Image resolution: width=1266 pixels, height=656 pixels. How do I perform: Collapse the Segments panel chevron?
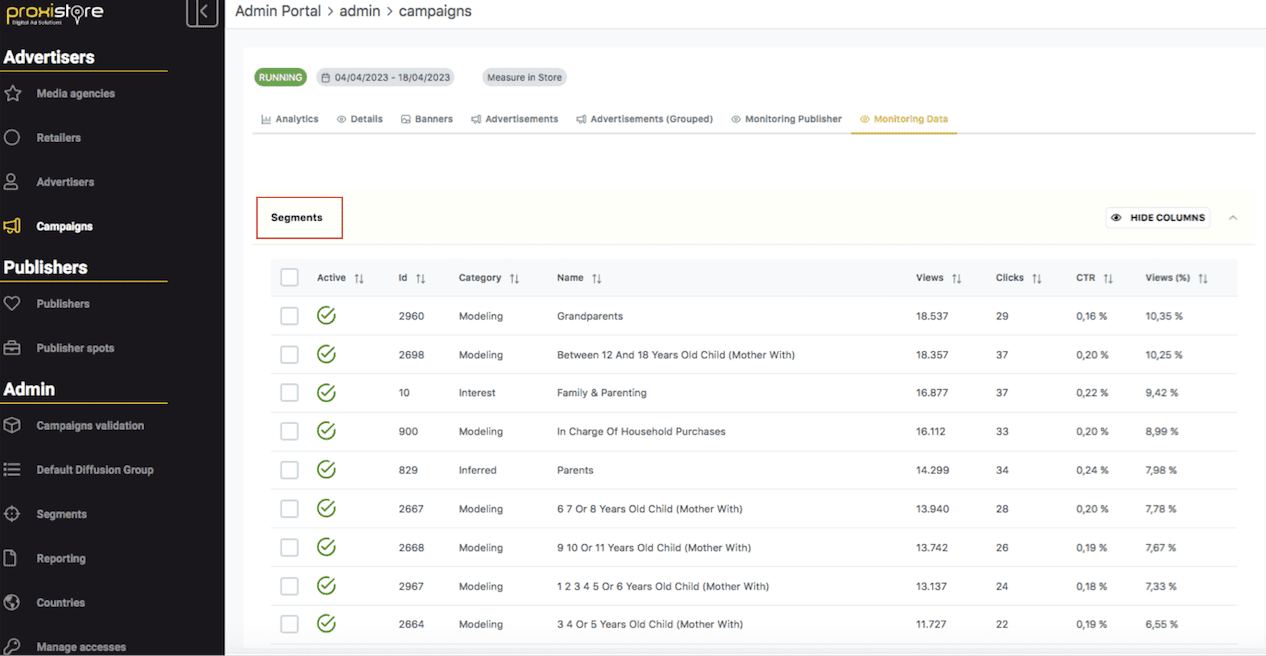[x=1233, y=217]
